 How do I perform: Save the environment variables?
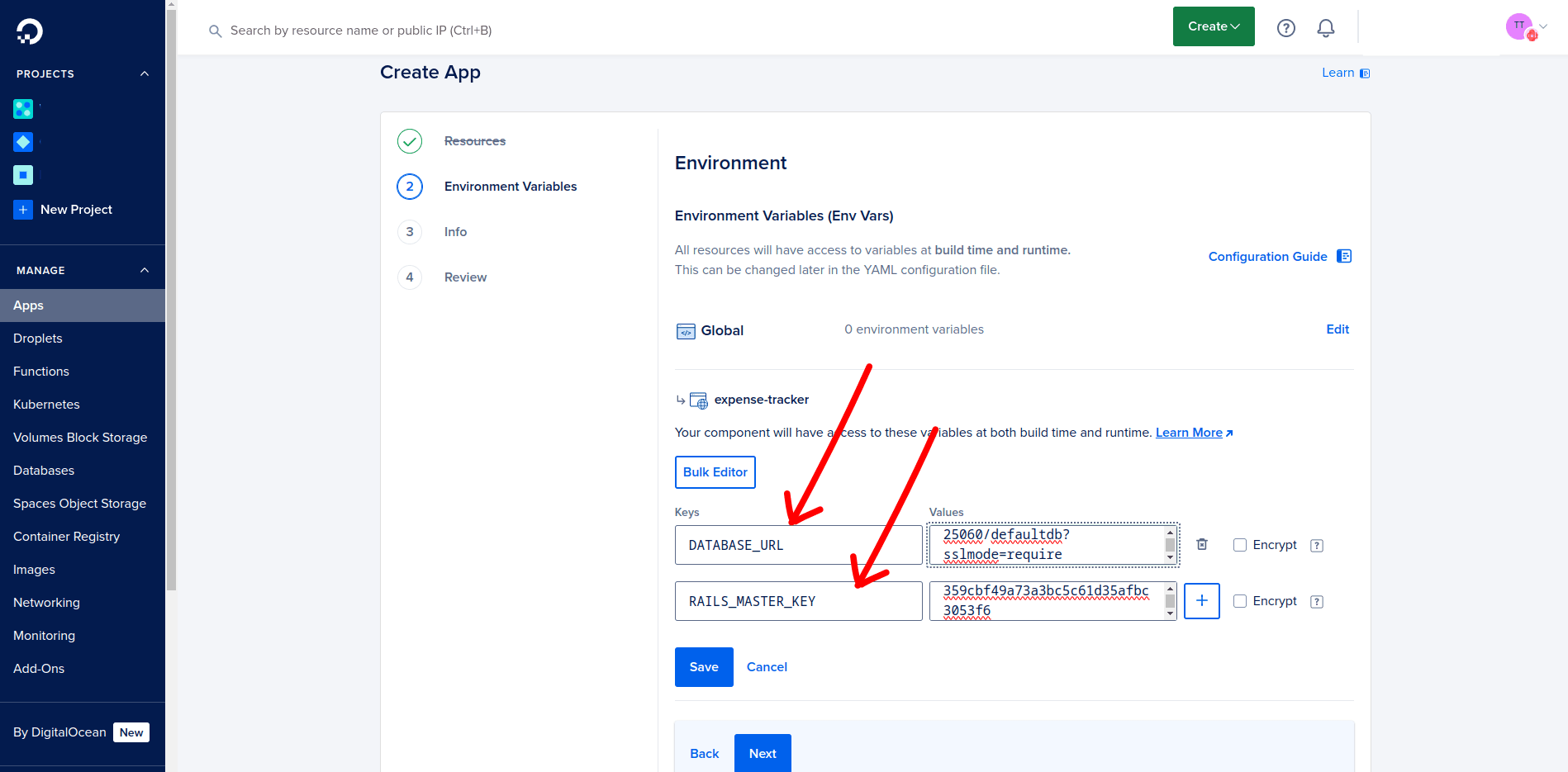[703, 666]
